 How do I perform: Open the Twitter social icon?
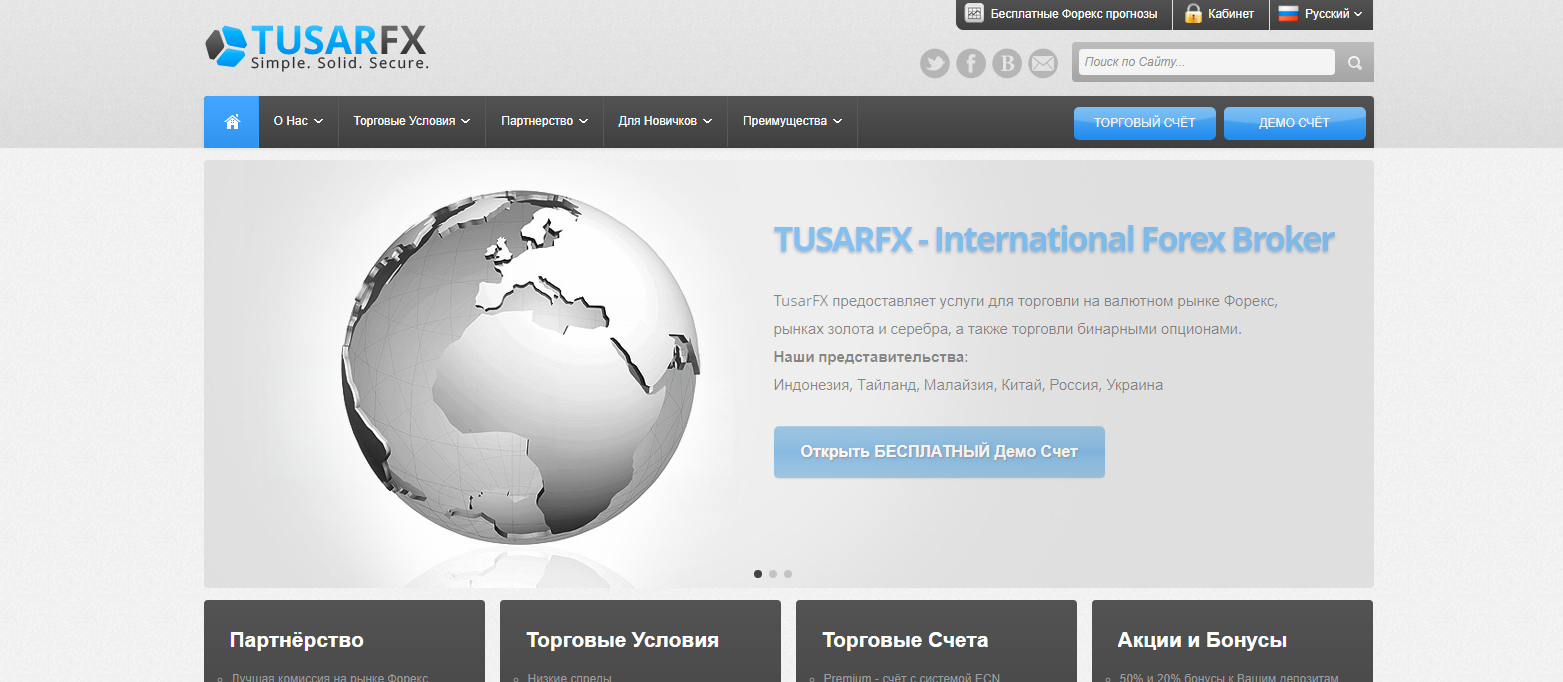click(x=934, y=64)
